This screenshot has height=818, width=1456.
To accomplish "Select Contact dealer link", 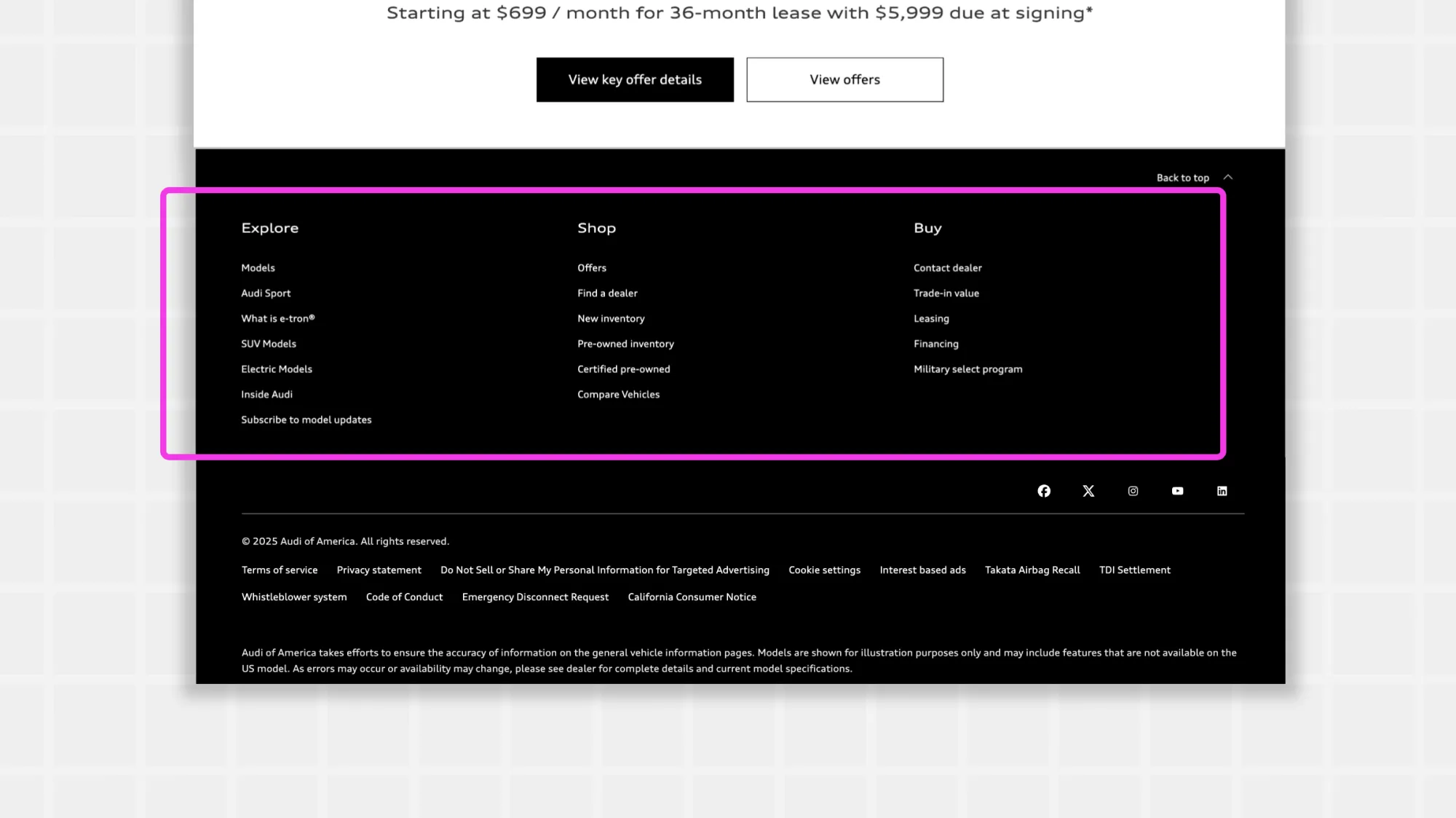I will (x=948, y=268).
